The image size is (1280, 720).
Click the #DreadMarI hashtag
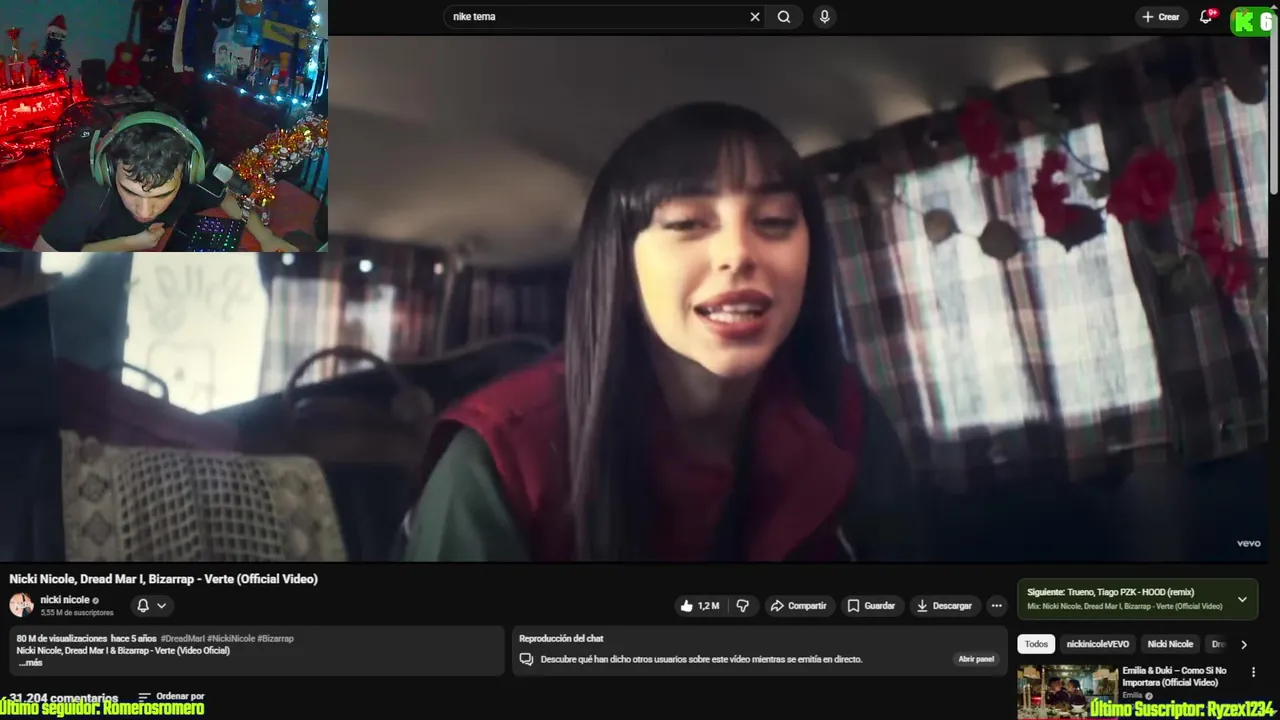184,638
